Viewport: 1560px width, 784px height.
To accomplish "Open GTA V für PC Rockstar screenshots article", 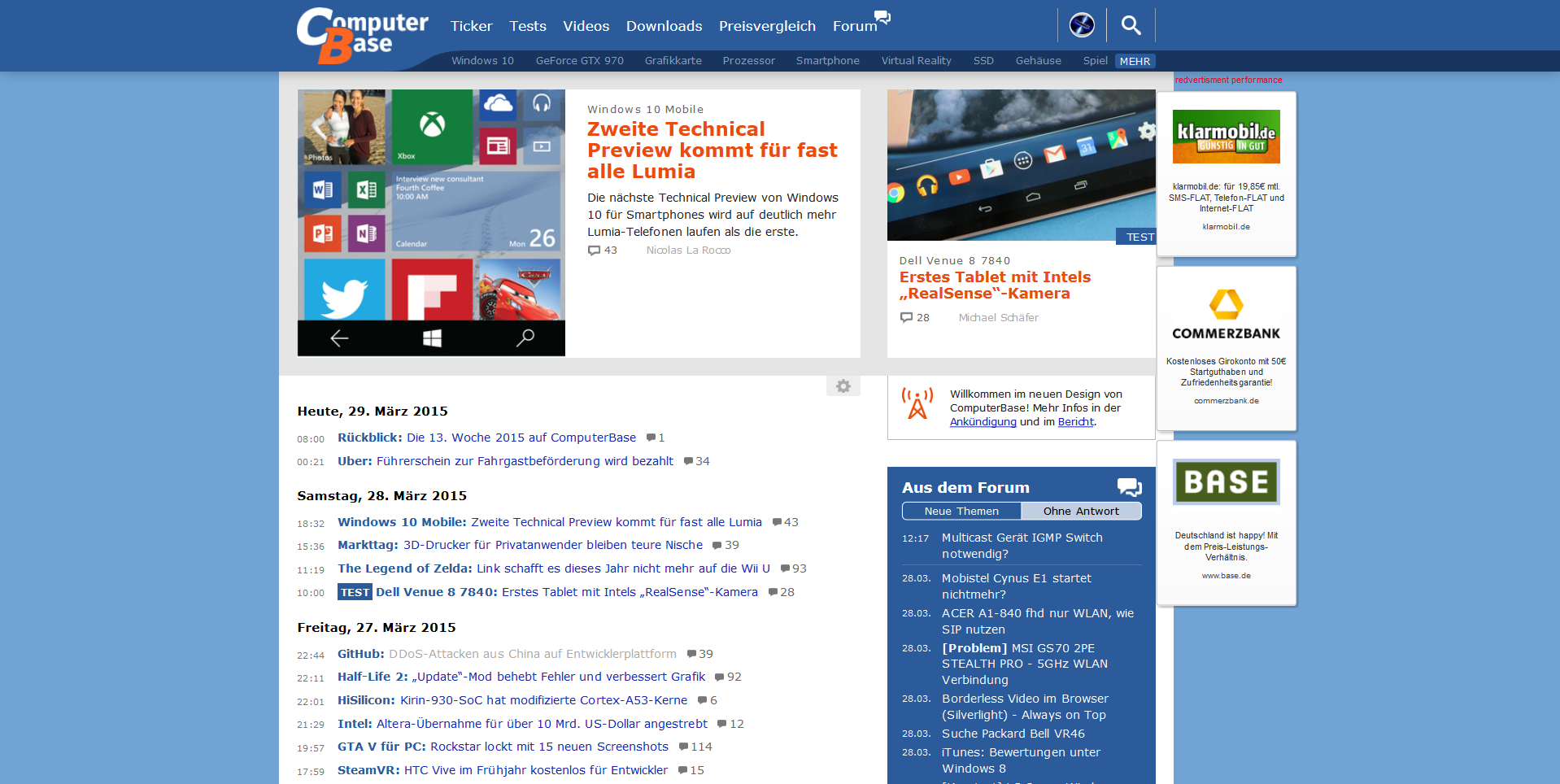I will 503,747.
